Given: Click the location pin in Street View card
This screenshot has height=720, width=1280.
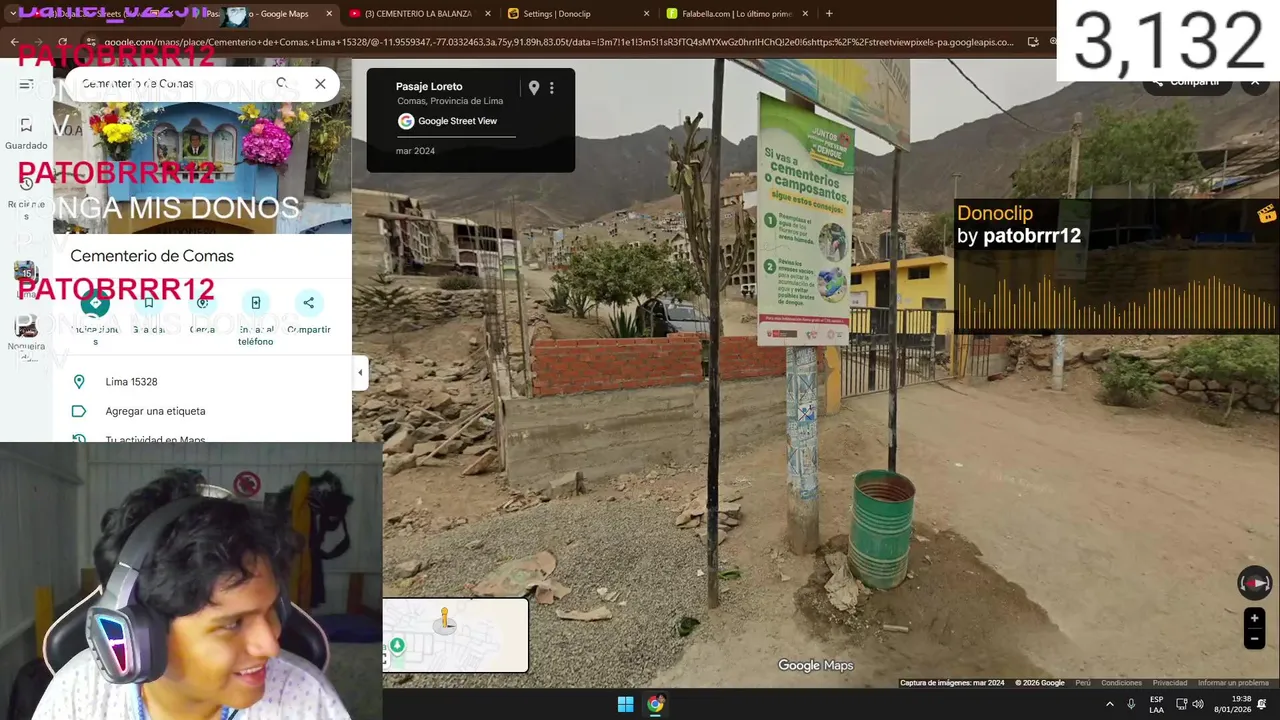Looking at the screenshot, I should (534, 88).
